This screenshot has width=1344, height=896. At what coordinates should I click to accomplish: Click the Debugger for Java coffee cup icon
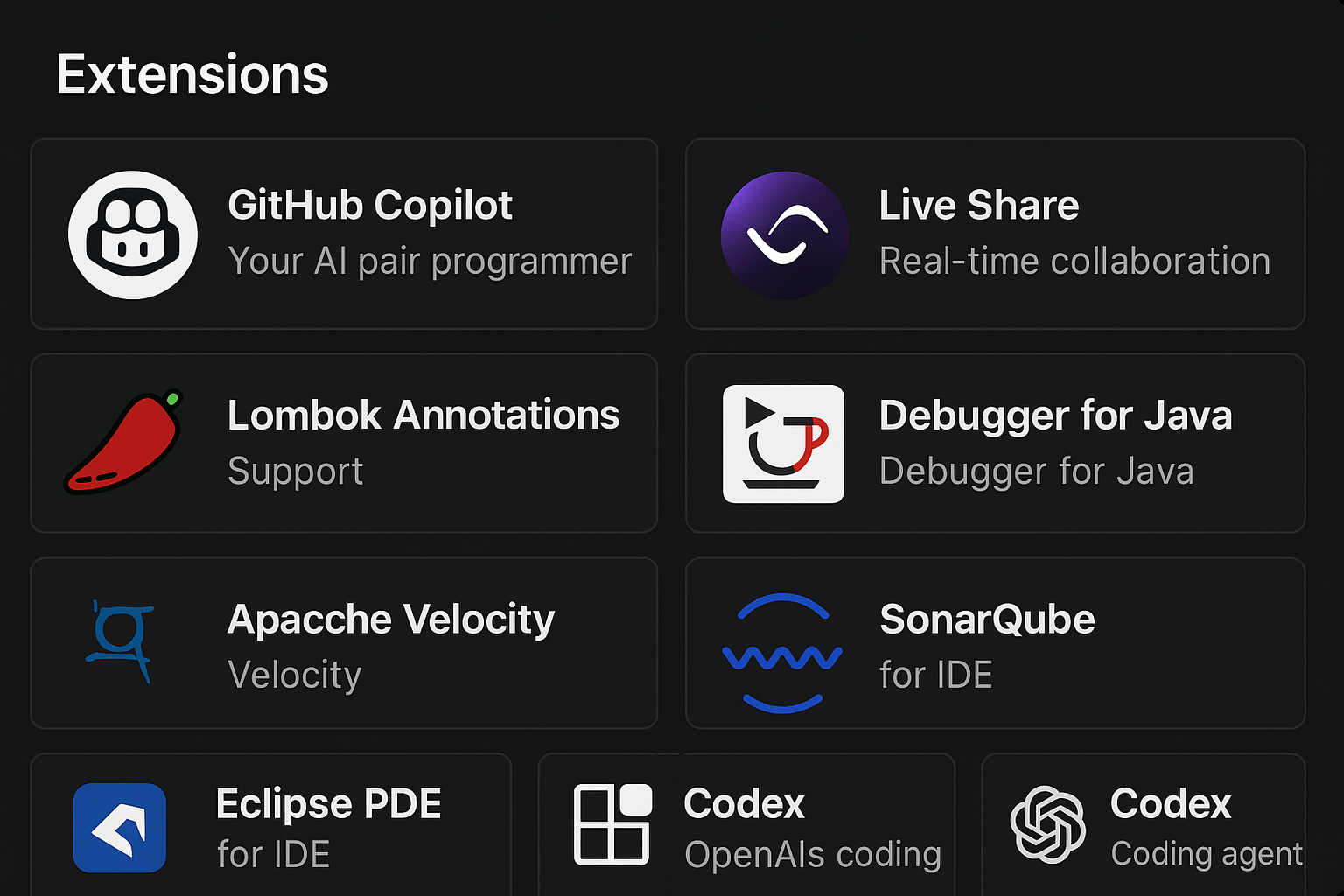pos(783,444)
